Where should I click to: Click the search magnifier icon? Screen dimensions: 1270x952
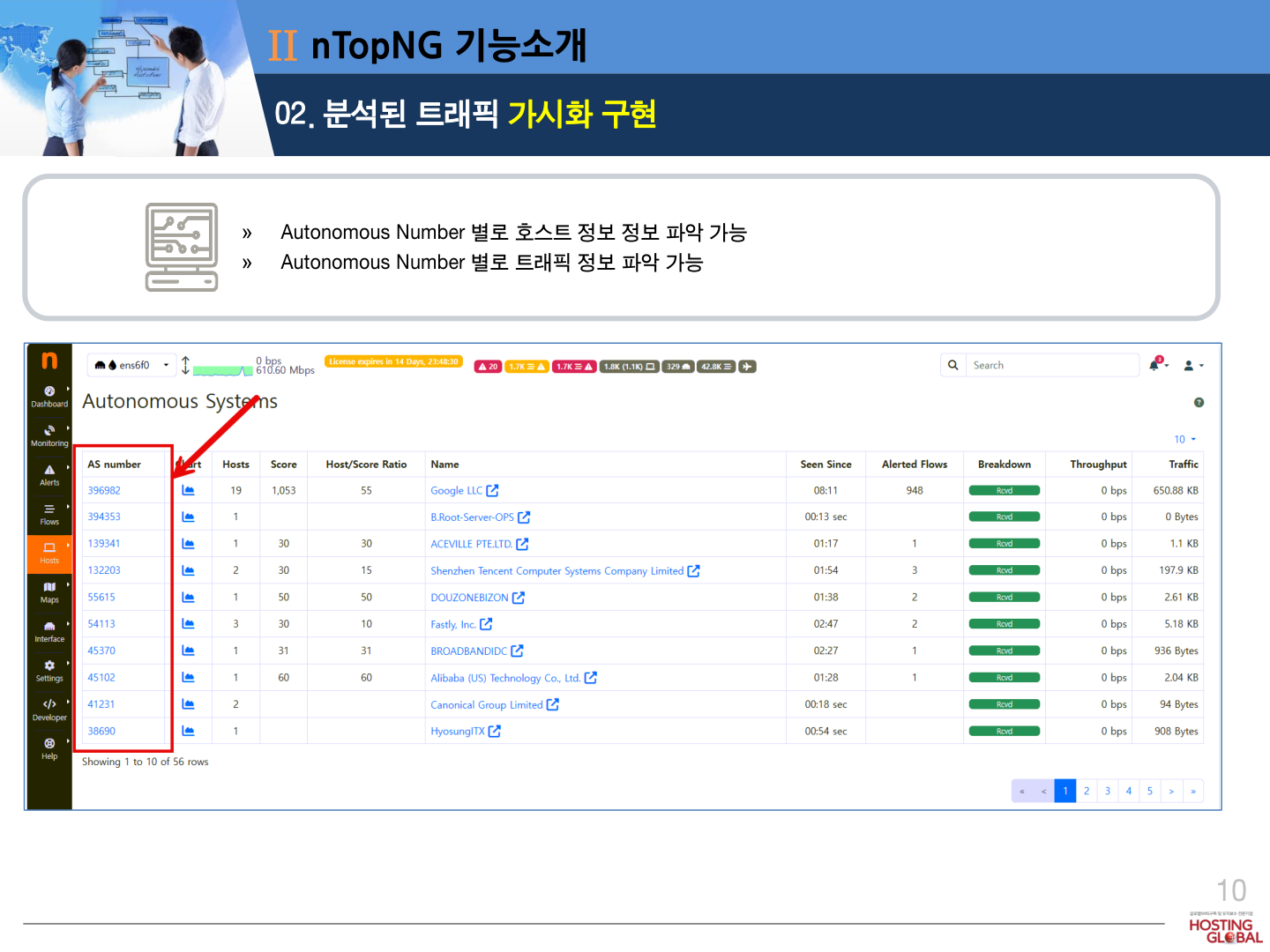(x=952, y=365)
